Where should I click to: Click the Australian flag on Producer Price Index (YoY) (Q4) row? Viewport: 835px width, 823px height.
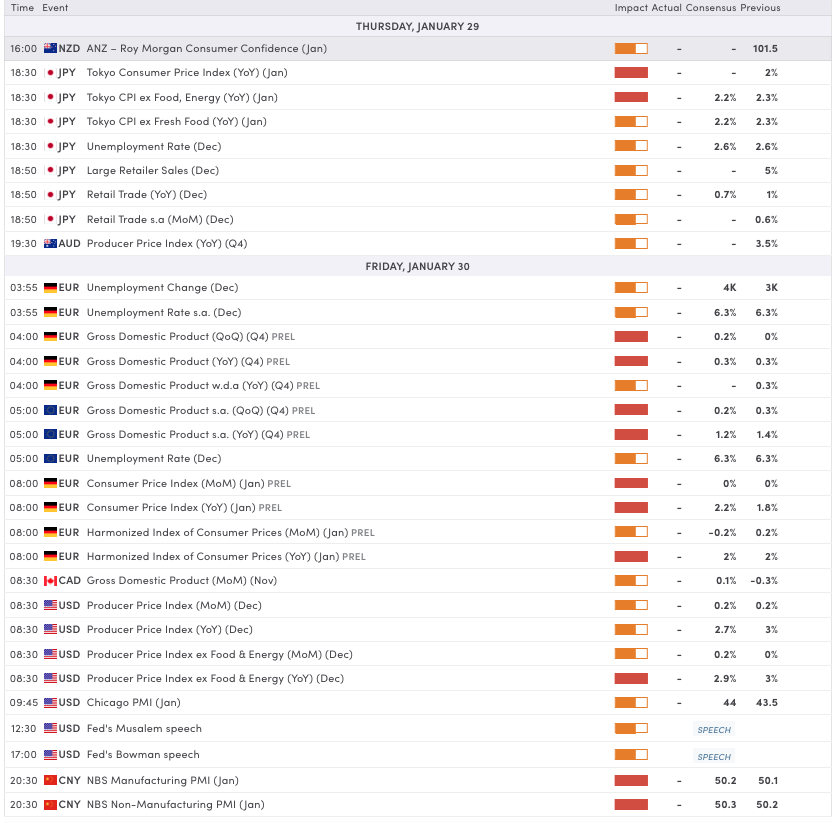point(50,243)
